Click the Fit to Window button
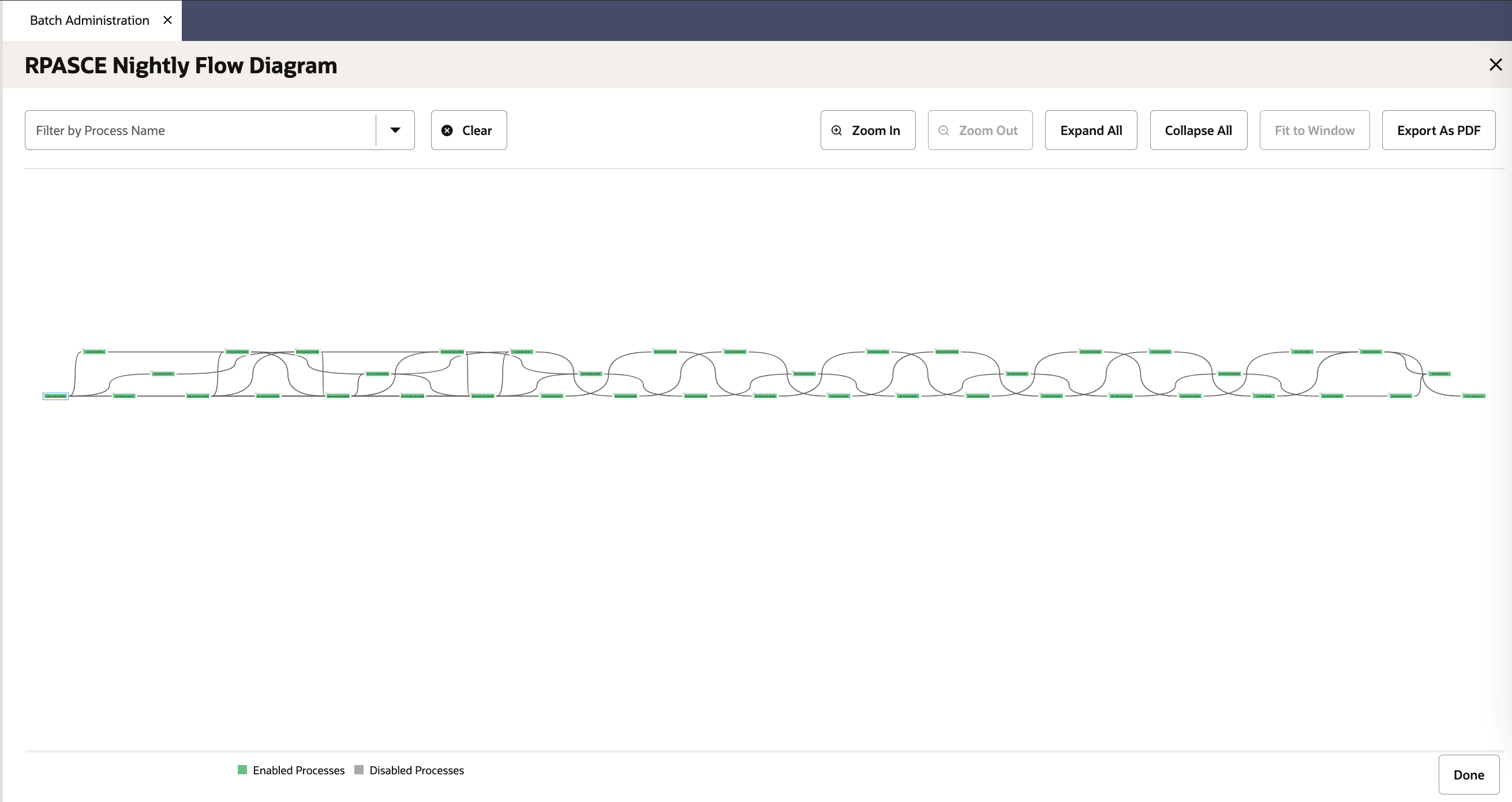This screenshot has width=1512, height=802. 1314,130
